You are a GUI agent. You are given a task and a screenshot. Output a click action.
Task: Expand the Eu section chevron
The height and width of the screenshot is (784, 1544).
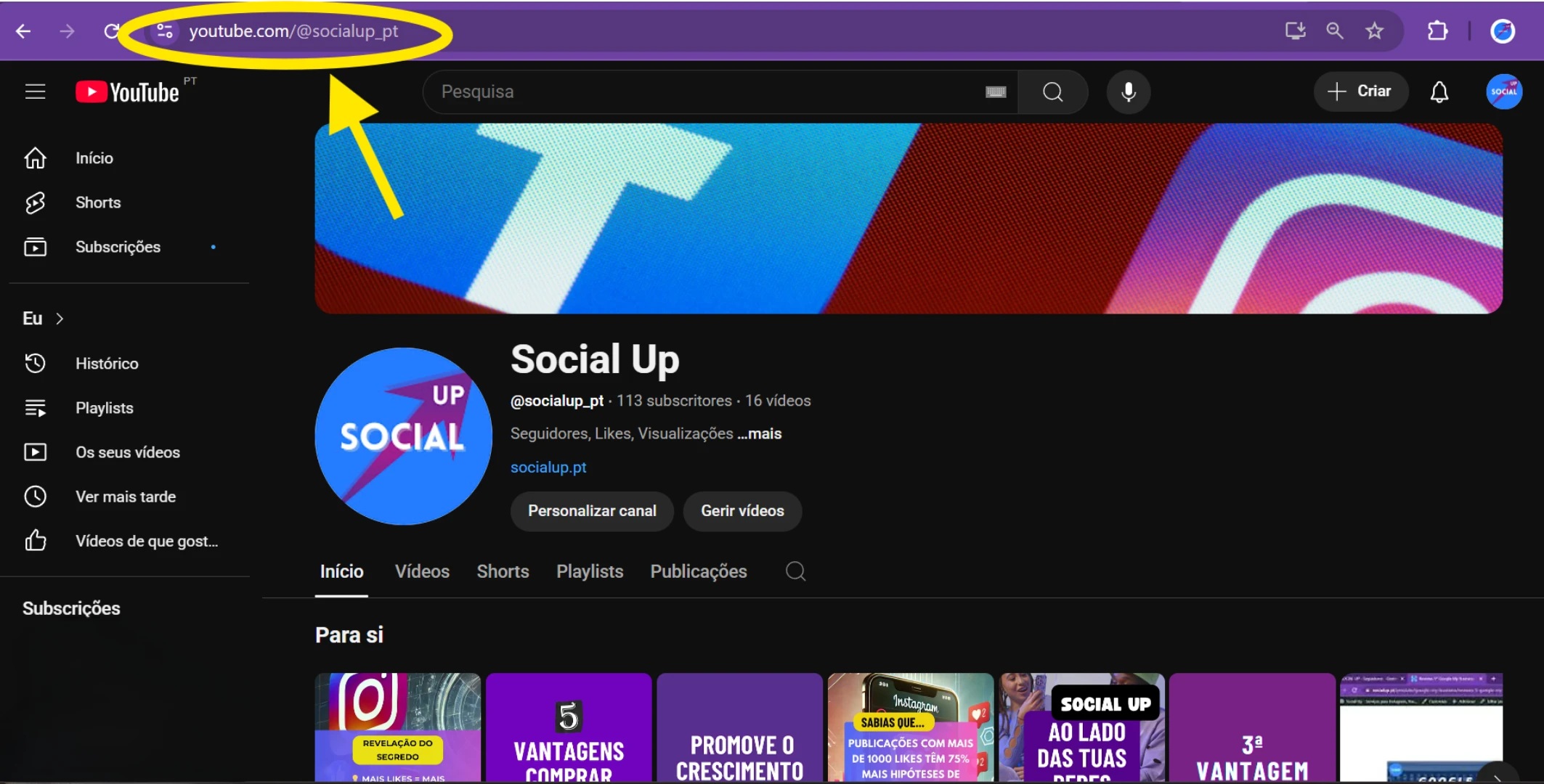coord(60,319)
